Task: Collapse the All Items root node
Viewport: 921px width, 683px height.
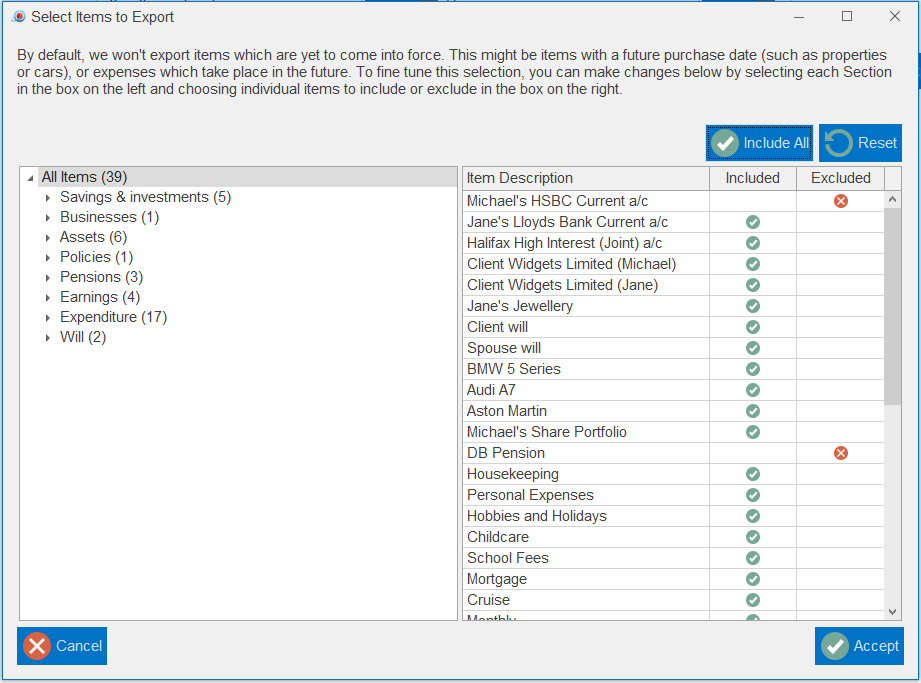Action: pos(30,178)
